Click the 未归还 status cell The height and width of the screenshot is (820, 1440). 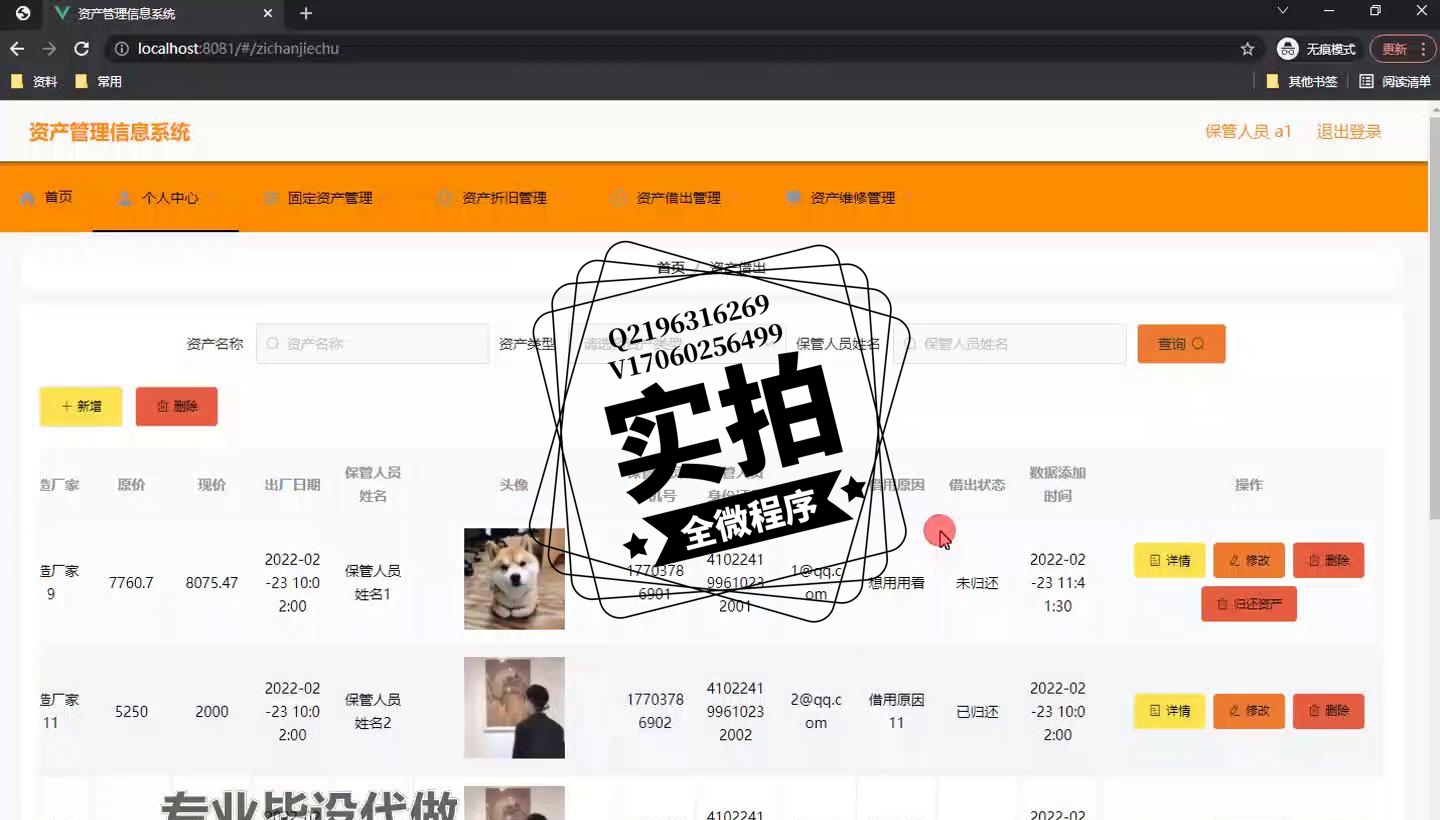977,583
